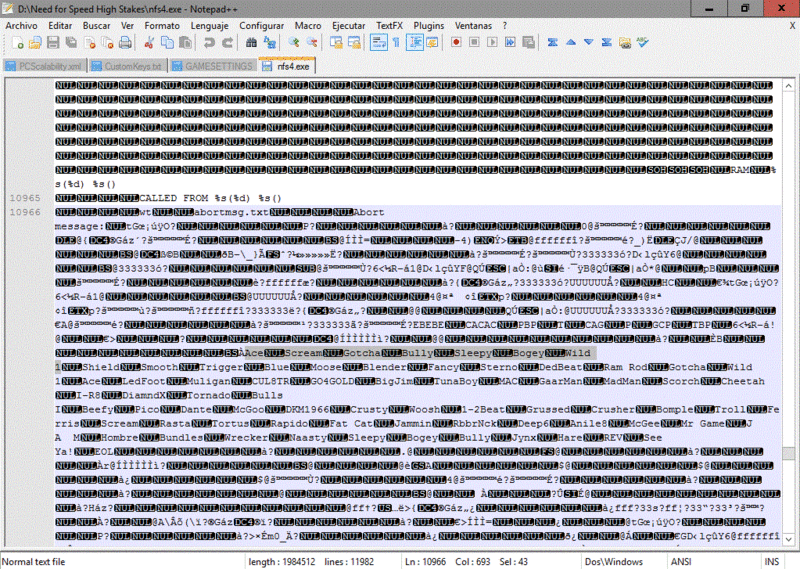800x569 pixels.
Task: Open the Ventanas menu
Action: [473, 26]
